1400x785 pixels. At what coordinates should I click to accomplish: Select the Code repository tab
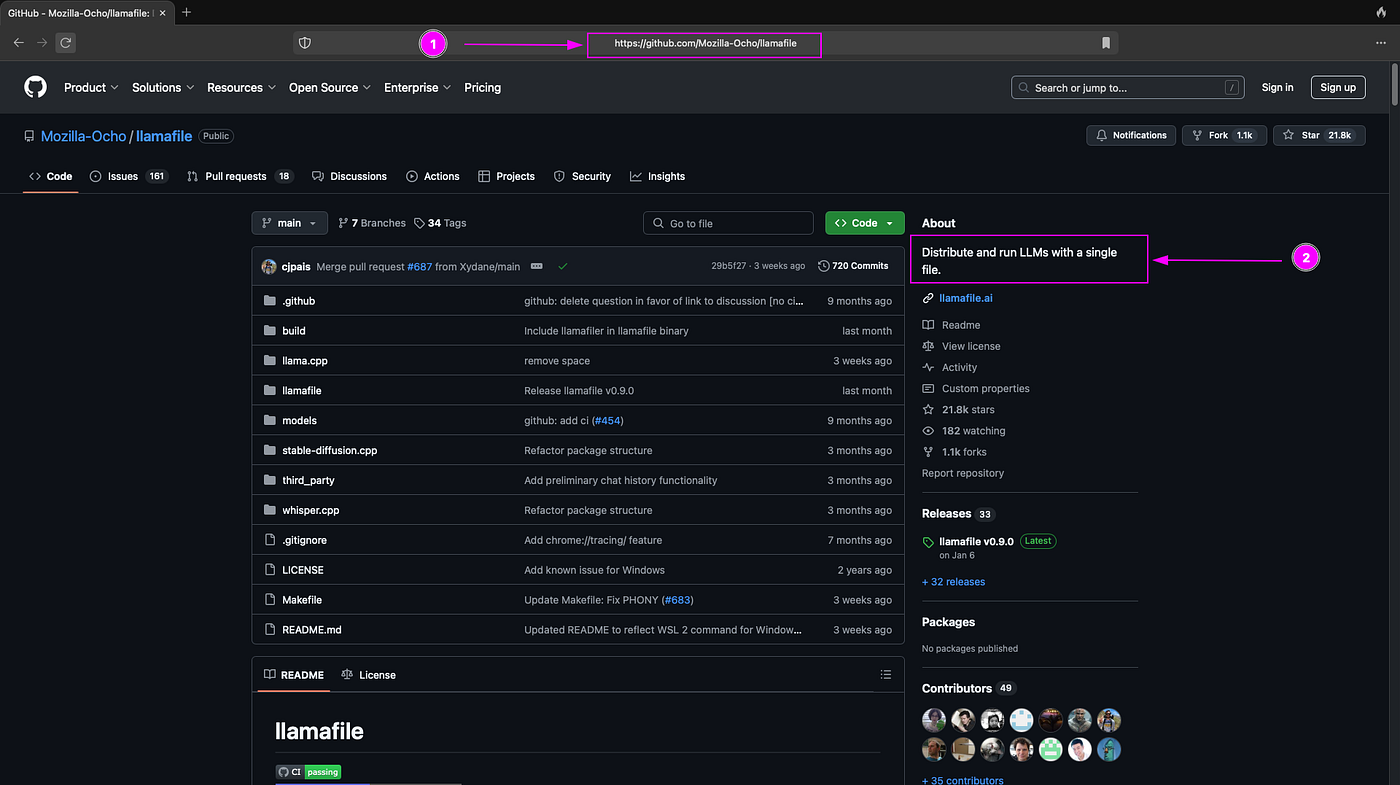click(x=51, y=176)
